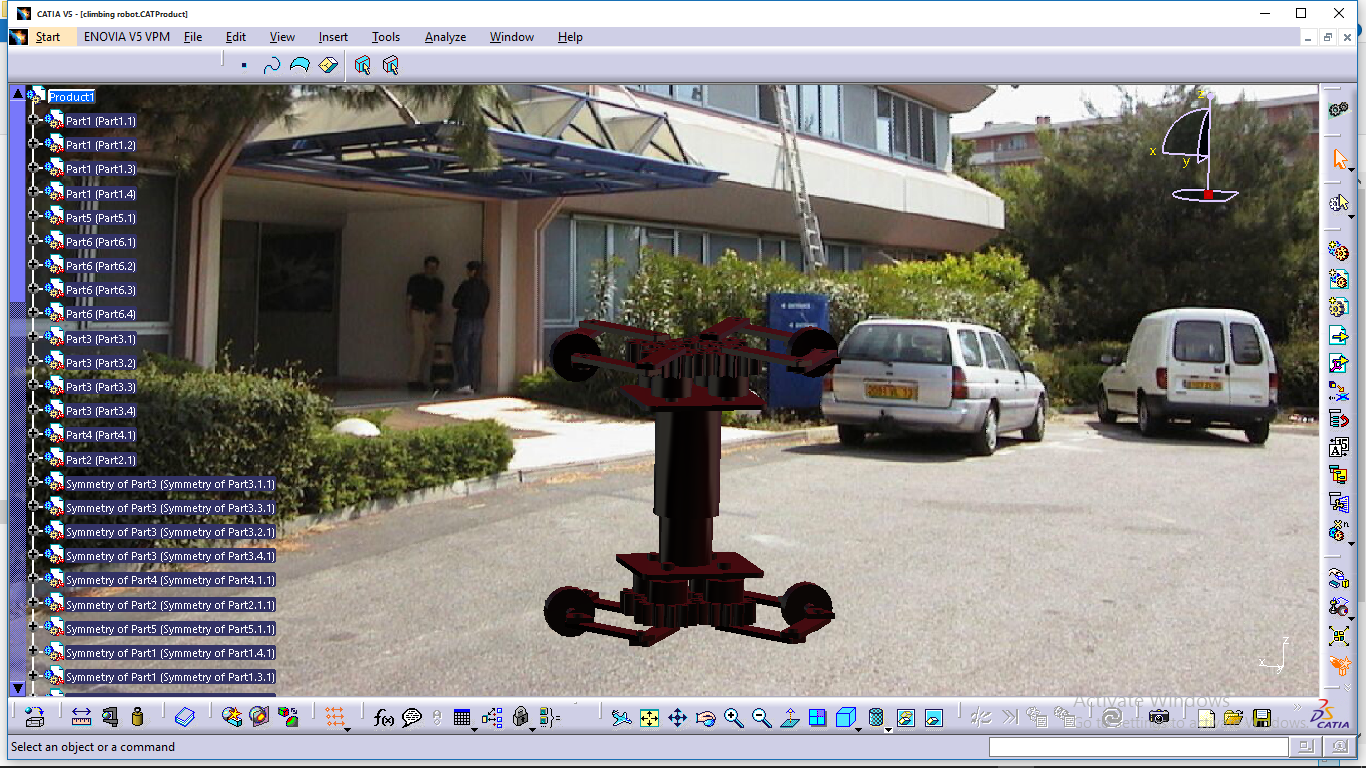Click the tree scroll-down arrow

17,688
